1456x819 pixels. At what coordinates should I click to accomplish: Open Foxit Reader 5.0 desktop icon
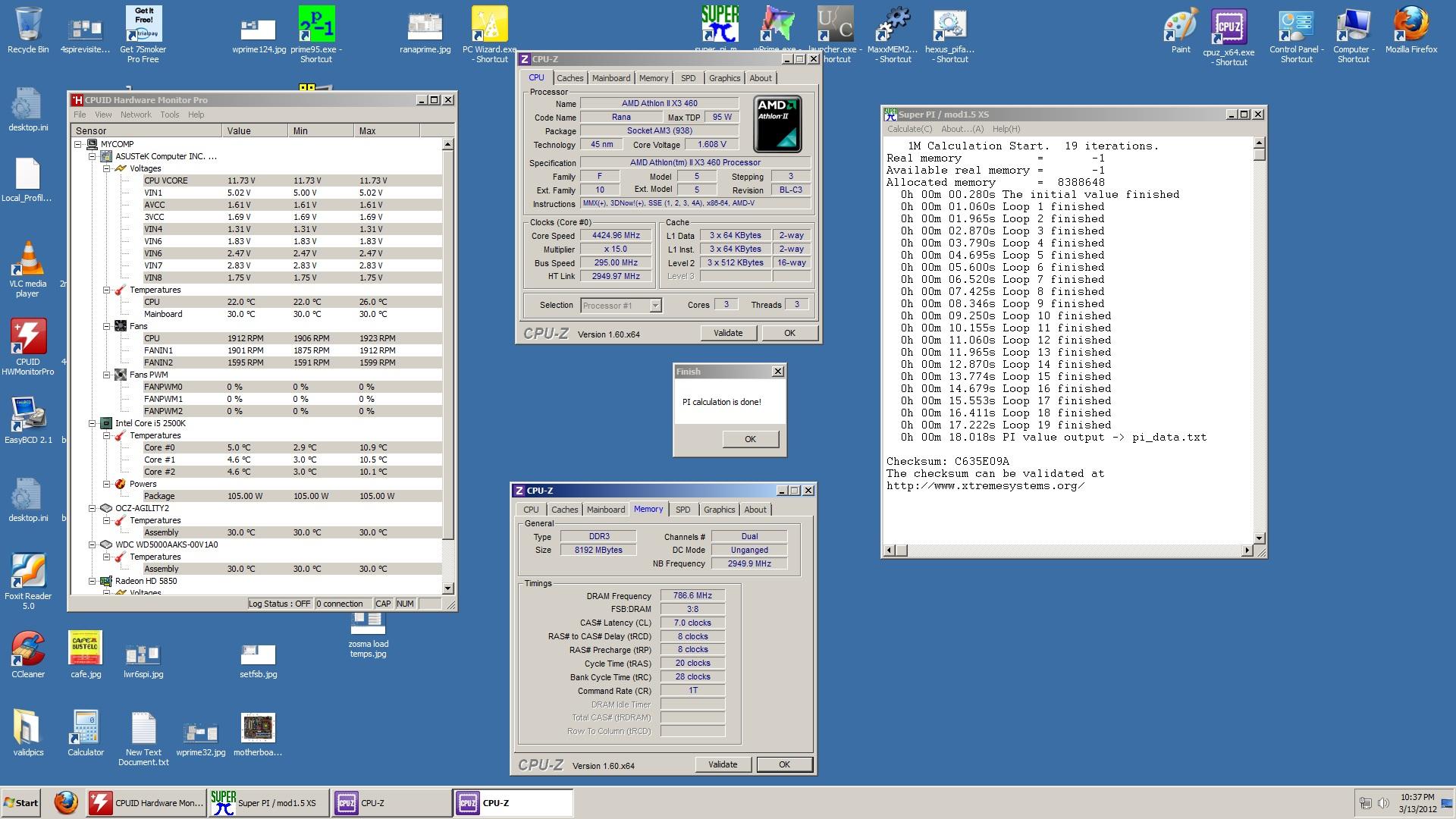click(28, 582)
